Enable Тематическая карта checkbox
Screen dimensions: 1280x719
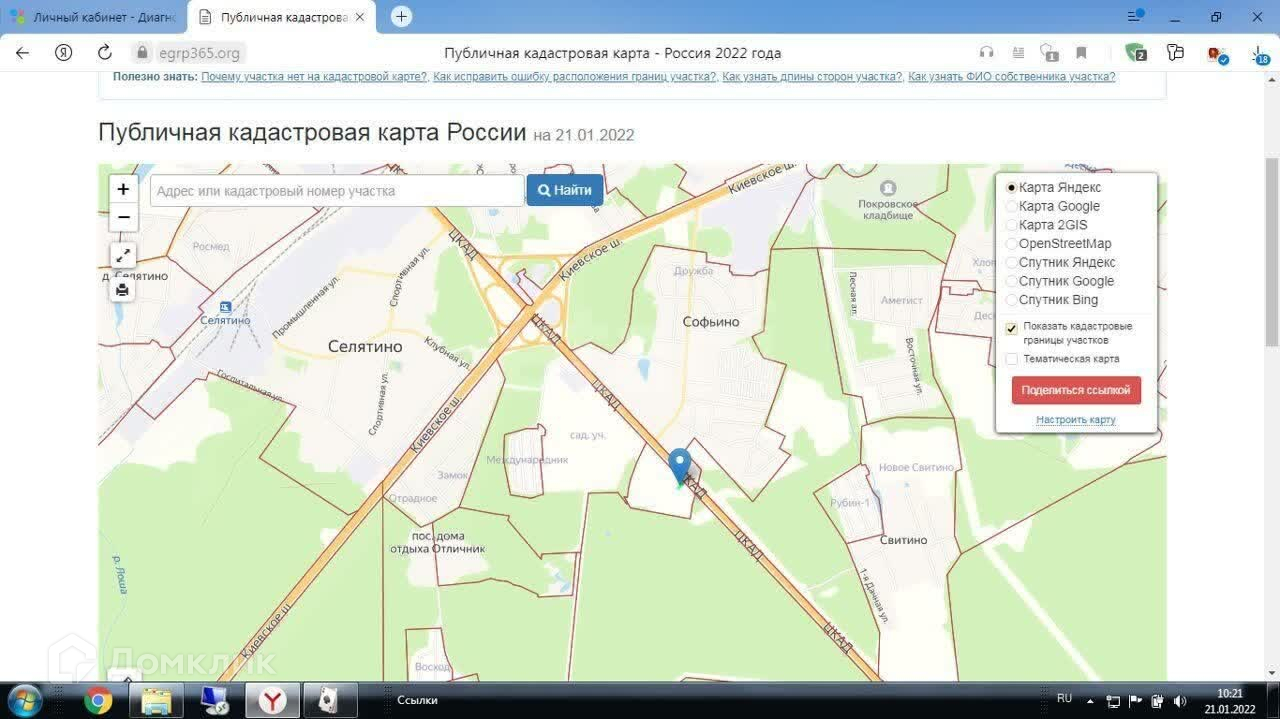pyautogui.click(x=1011, y=359)
